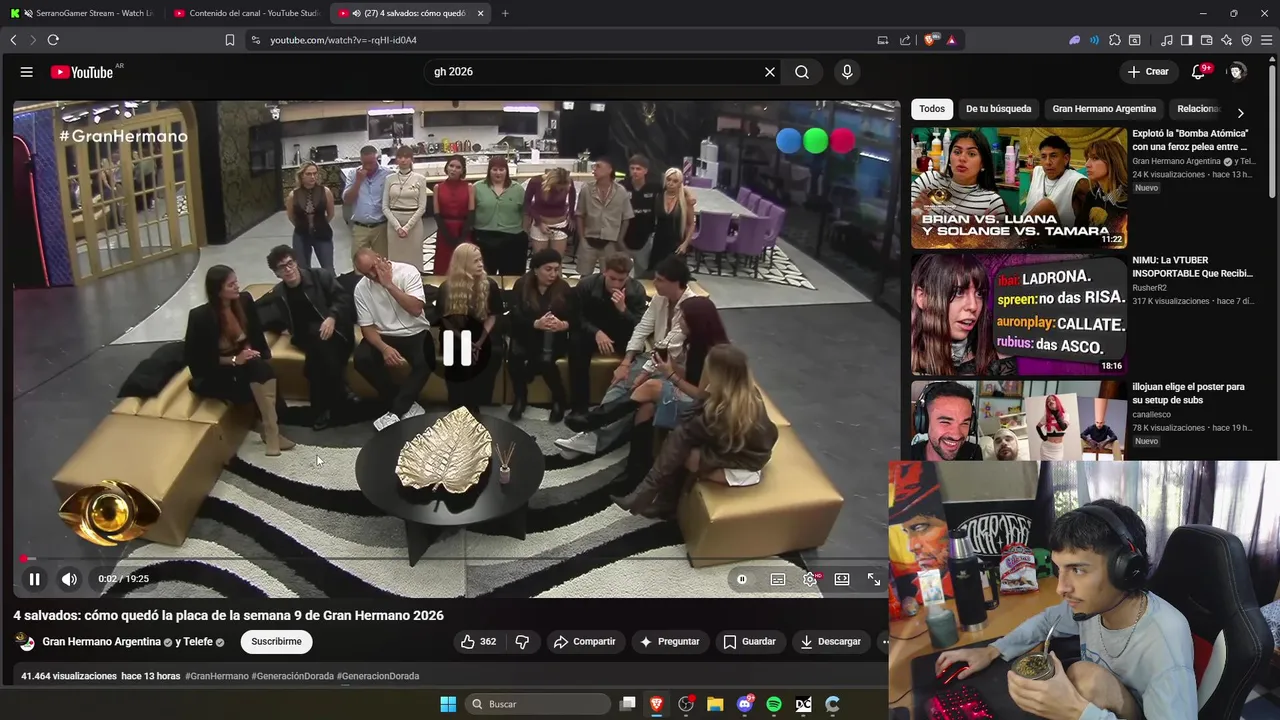Click the large pause overlay on the video

457,347
